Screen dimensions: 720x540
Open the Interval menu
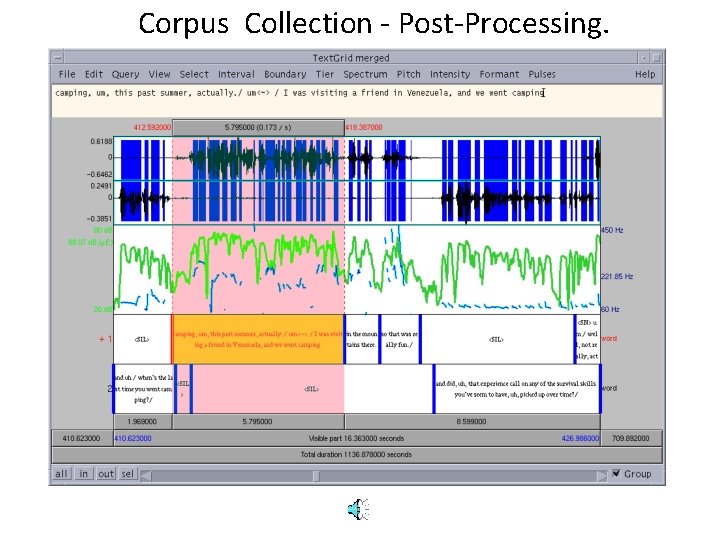236,74
